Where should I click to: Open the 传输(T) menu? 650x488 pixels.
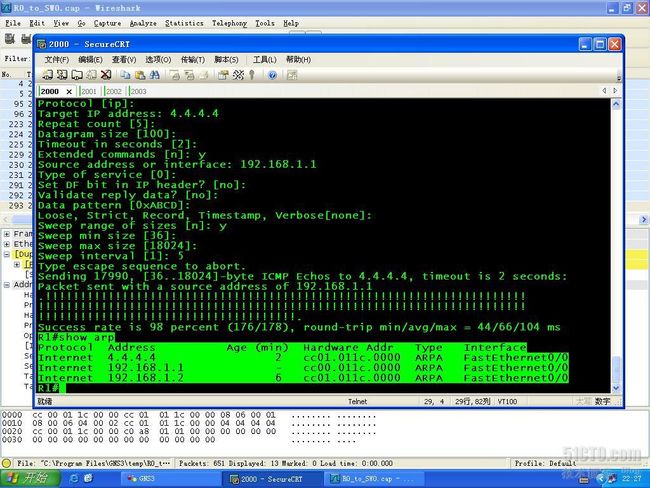click(193, 60)
